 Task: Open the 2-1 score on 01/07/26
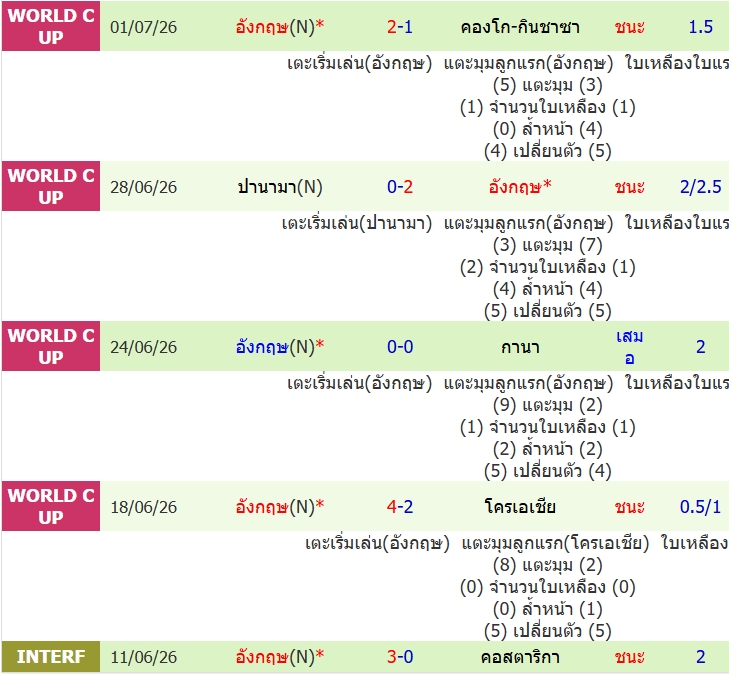pos(399,27)
